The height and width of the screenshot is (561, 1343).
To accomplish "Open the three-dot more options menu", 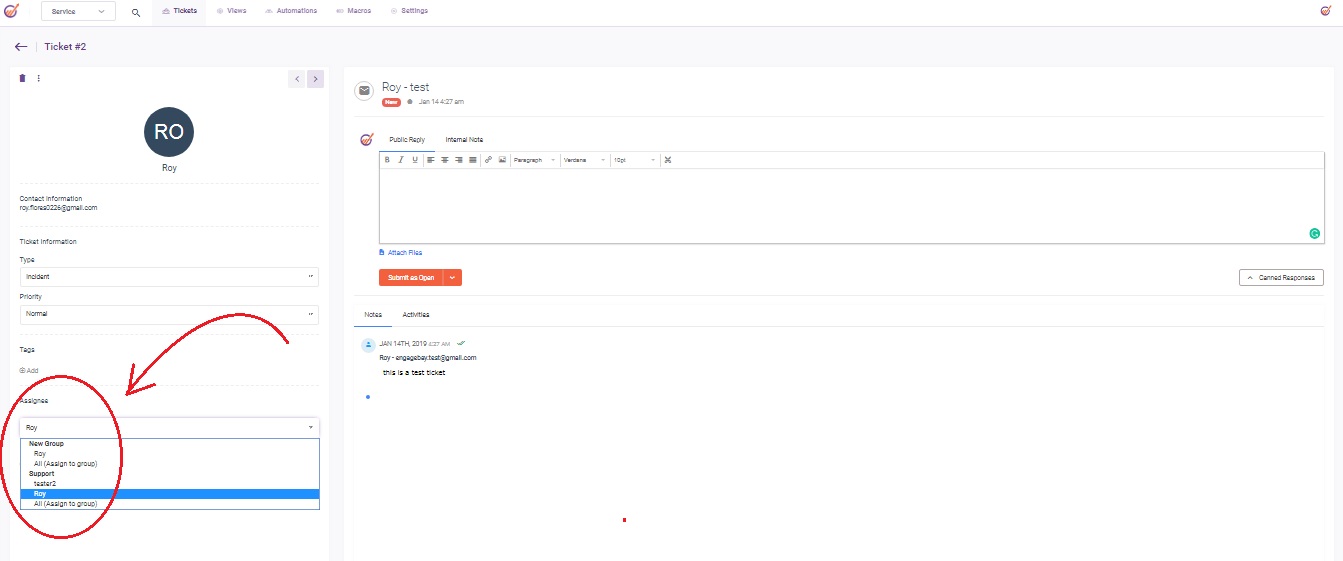I will click(39, 78).
